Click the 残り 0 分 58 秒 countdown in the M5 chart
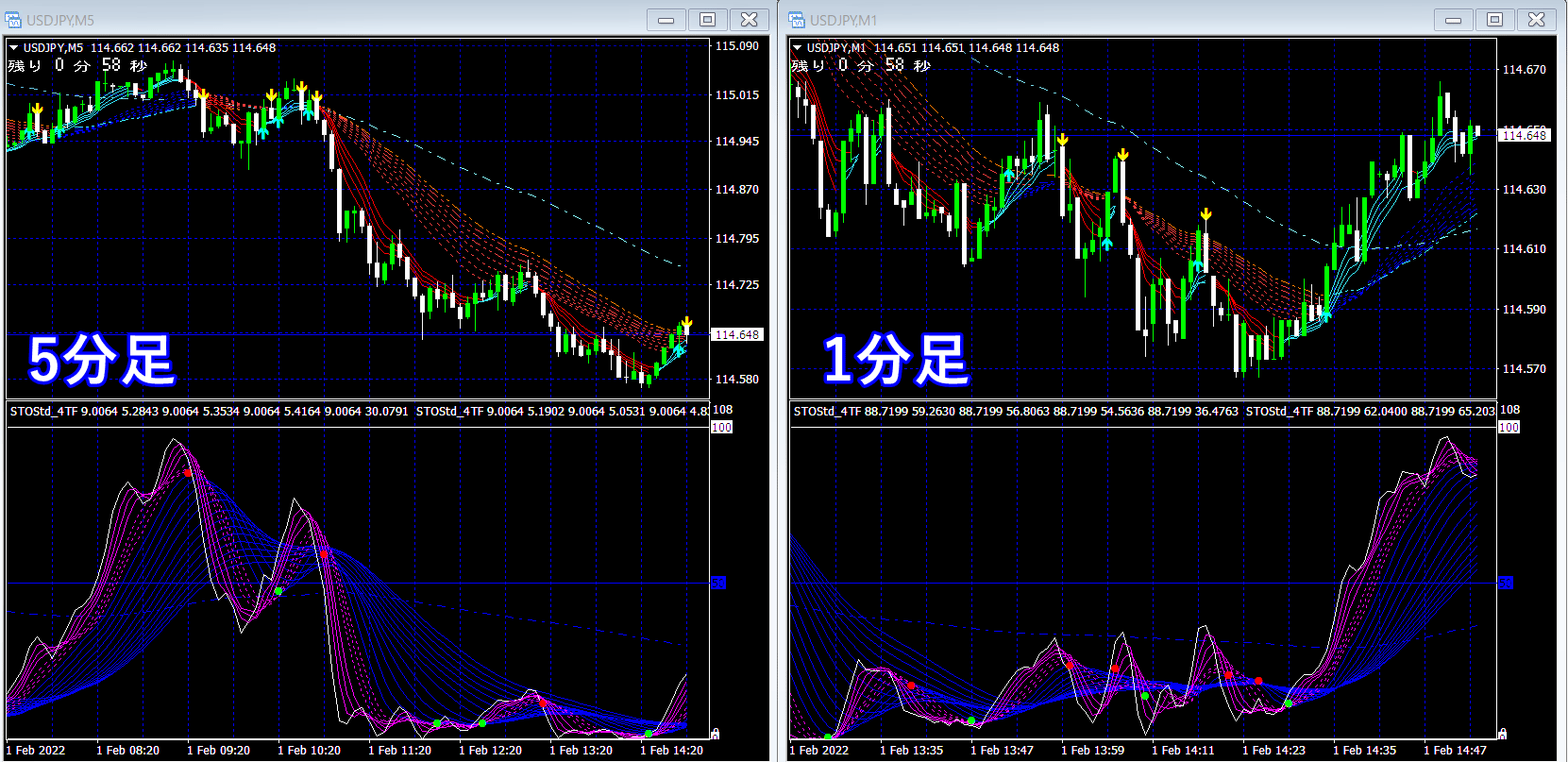The height and width of the screenshot is (762, 1568). point(77,65)
